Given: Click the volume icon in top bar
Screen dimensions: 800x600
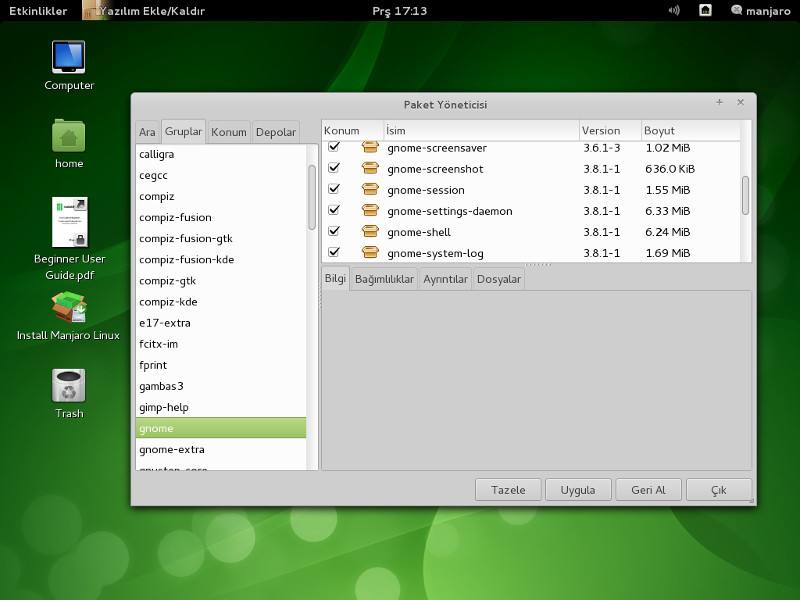Looking at the screenshot, I should [x=674, y=11].
